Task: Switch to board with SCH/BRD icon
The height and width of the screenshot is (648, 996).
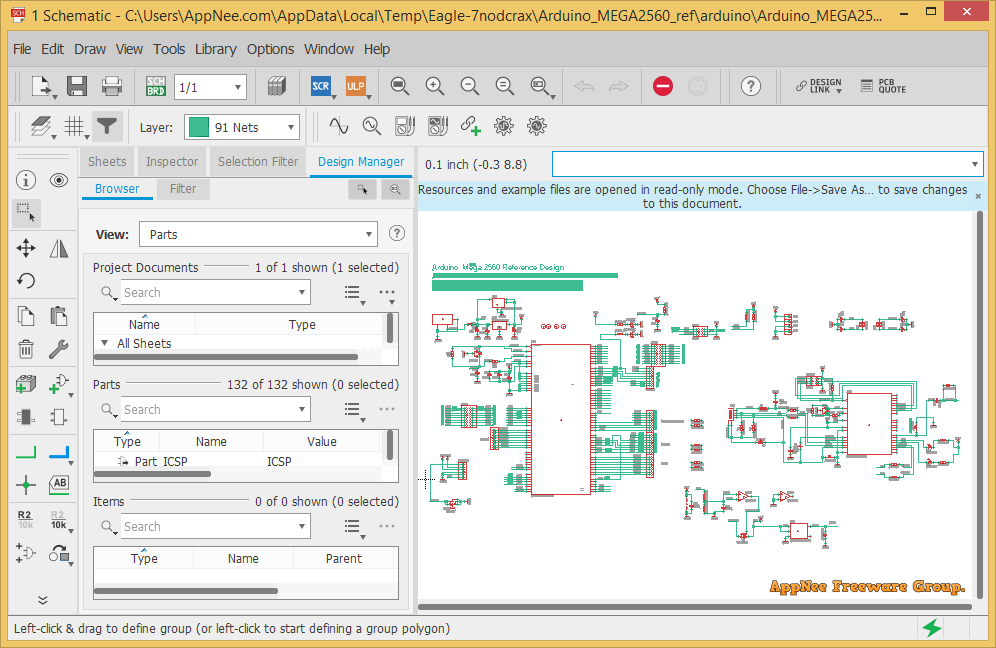Action: (156, 86)
